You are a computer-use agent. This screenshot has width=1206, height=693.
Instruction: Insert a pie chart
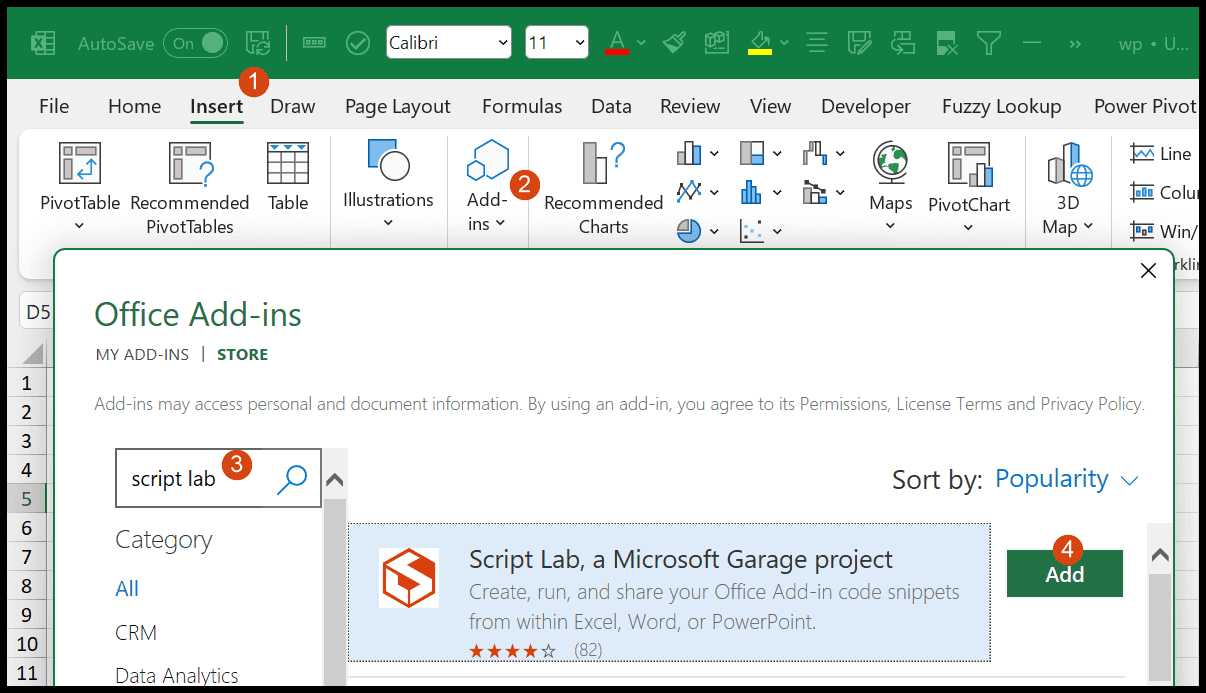tap(688, 230)
